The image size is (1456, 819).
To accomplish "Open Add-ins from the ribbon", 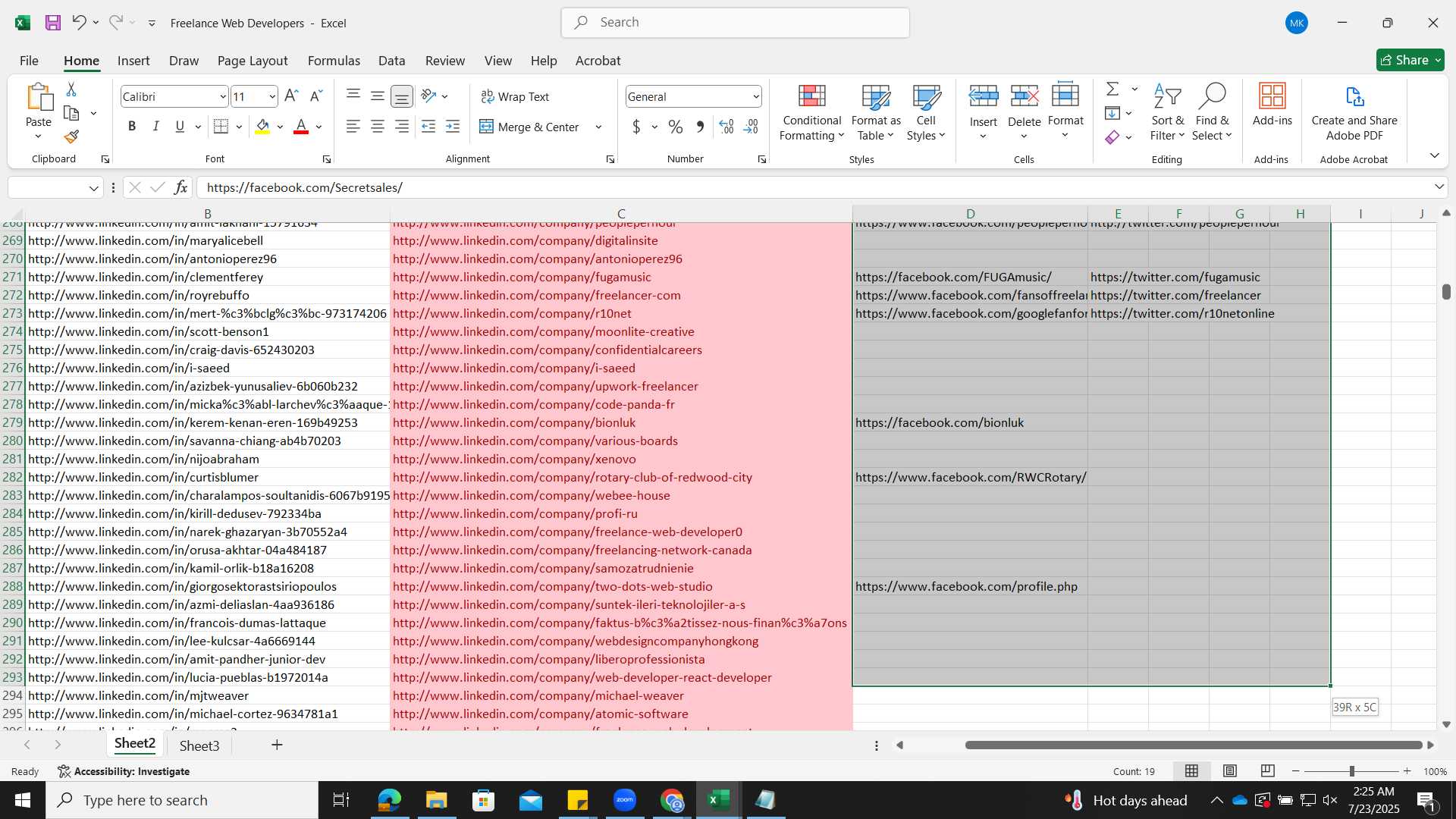I will pos(1272,105).
